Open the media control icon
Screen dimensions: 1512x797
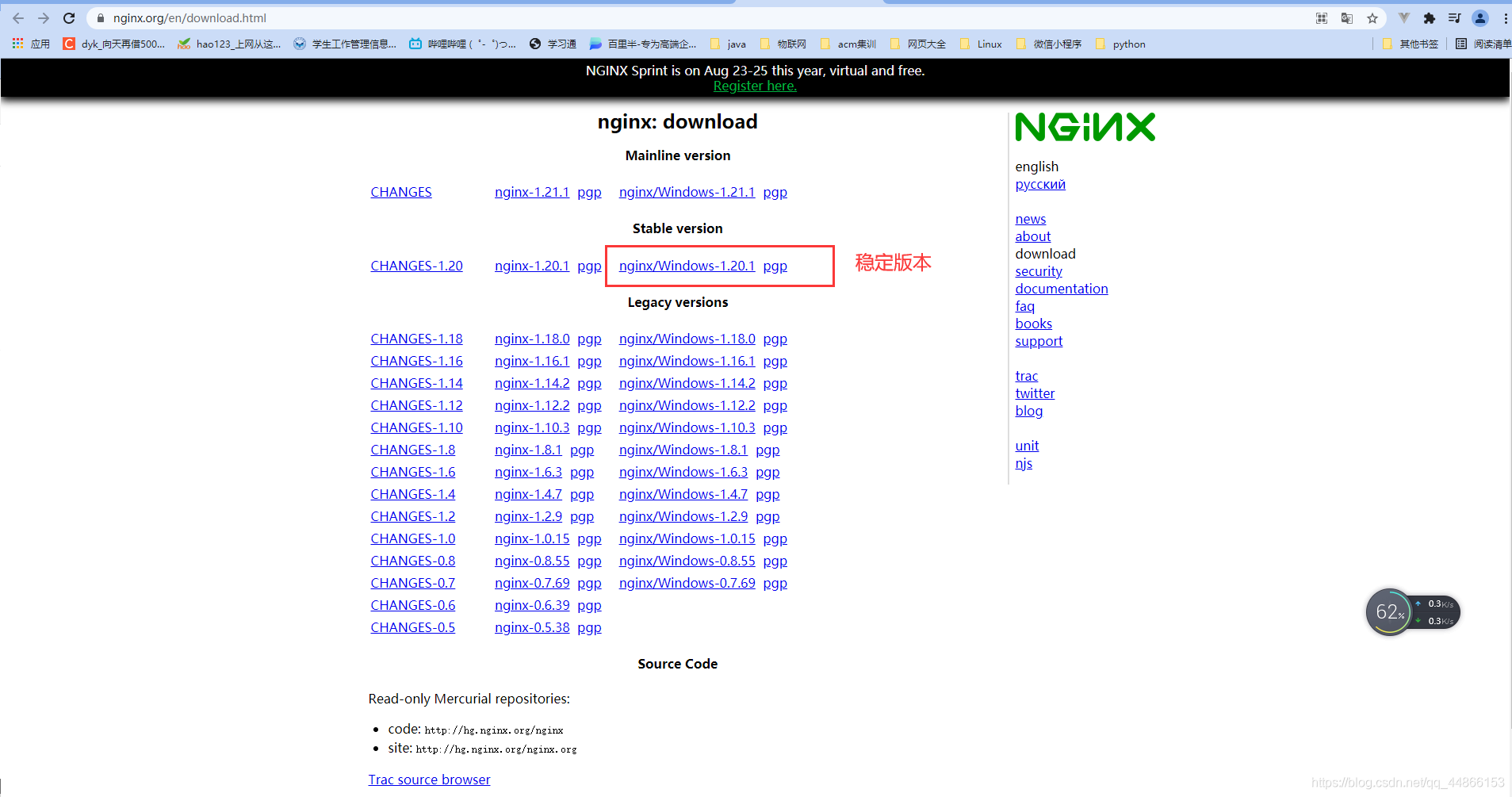[1455, 17]
